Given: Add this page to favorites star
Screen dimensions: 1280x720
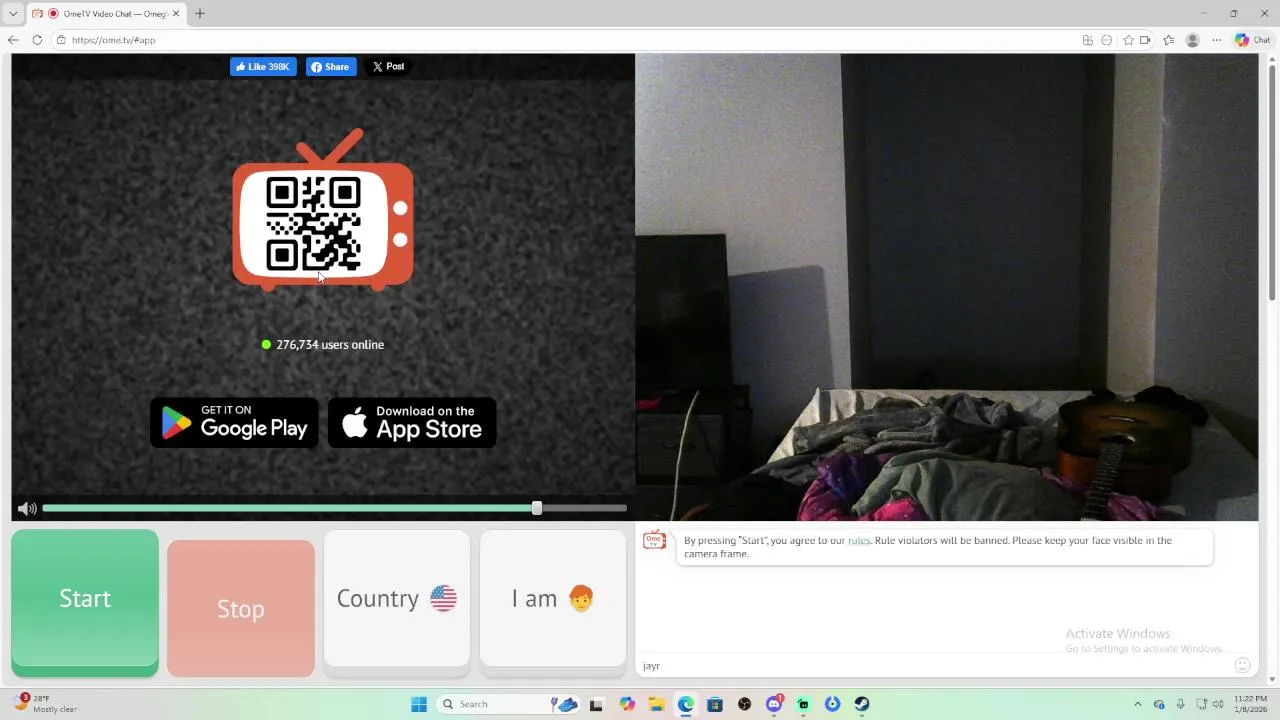Looking at the screenshot, I should click(x=1129, y=40).
